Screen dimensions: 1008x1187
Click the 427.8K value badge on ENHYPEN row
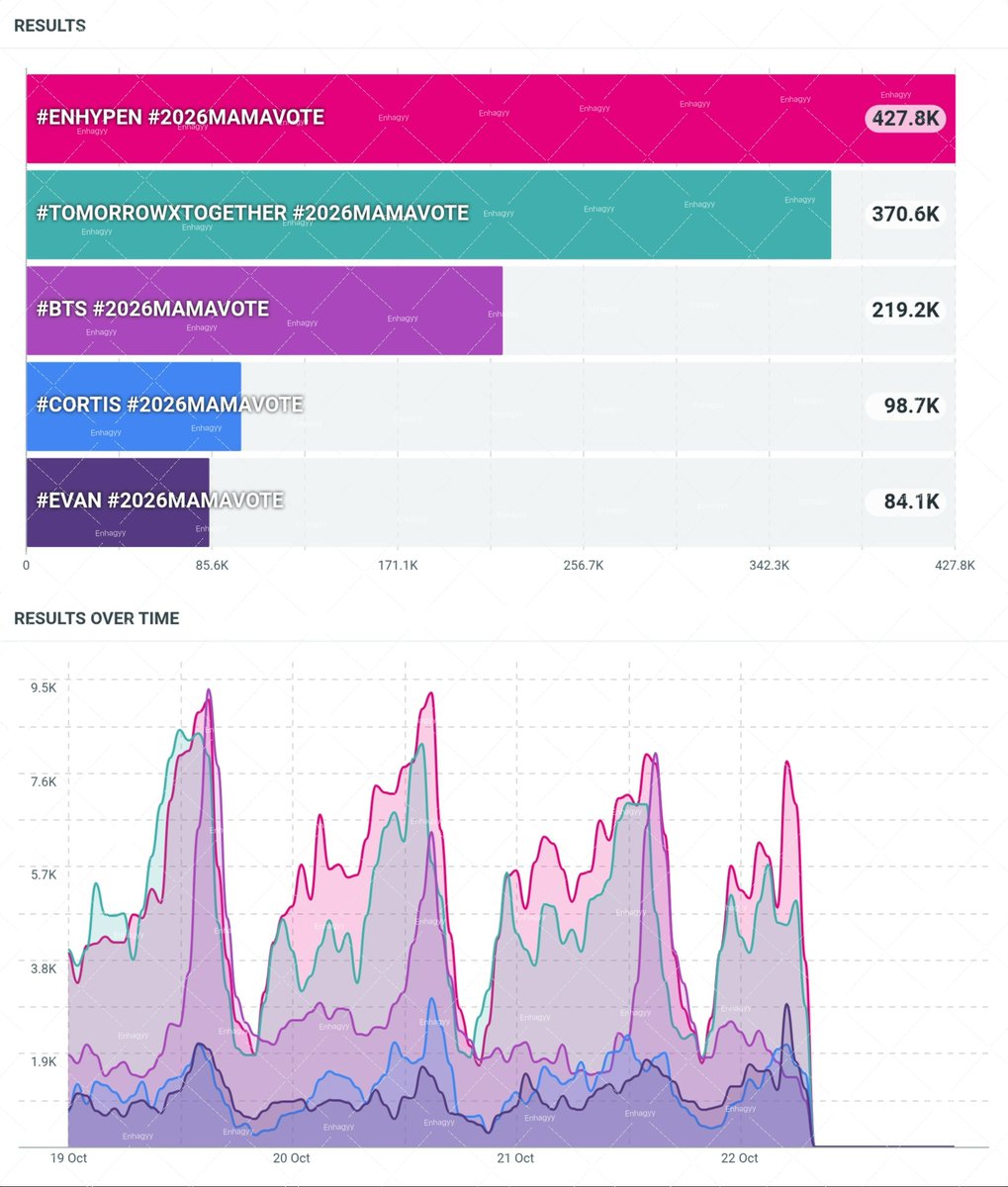(x=905, y=119)
